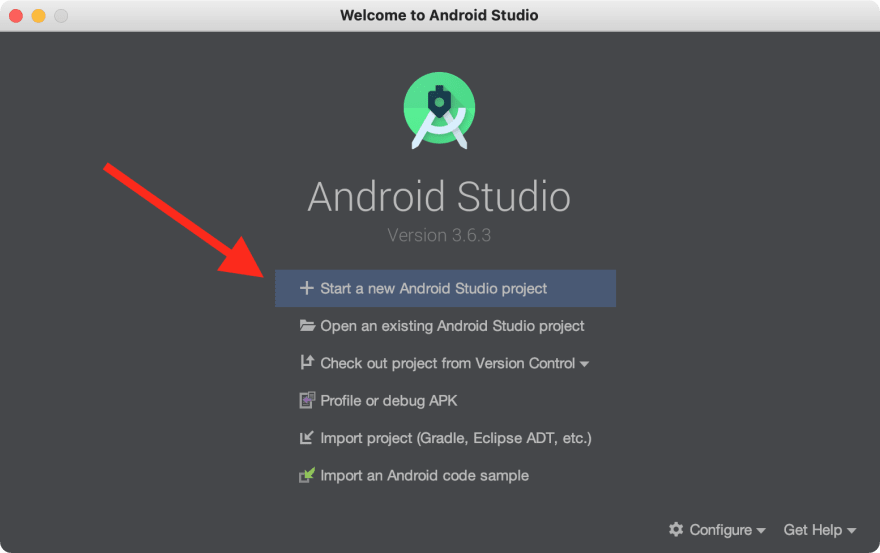
Task: Click the plus icon for new project
Action: [306, 288]
